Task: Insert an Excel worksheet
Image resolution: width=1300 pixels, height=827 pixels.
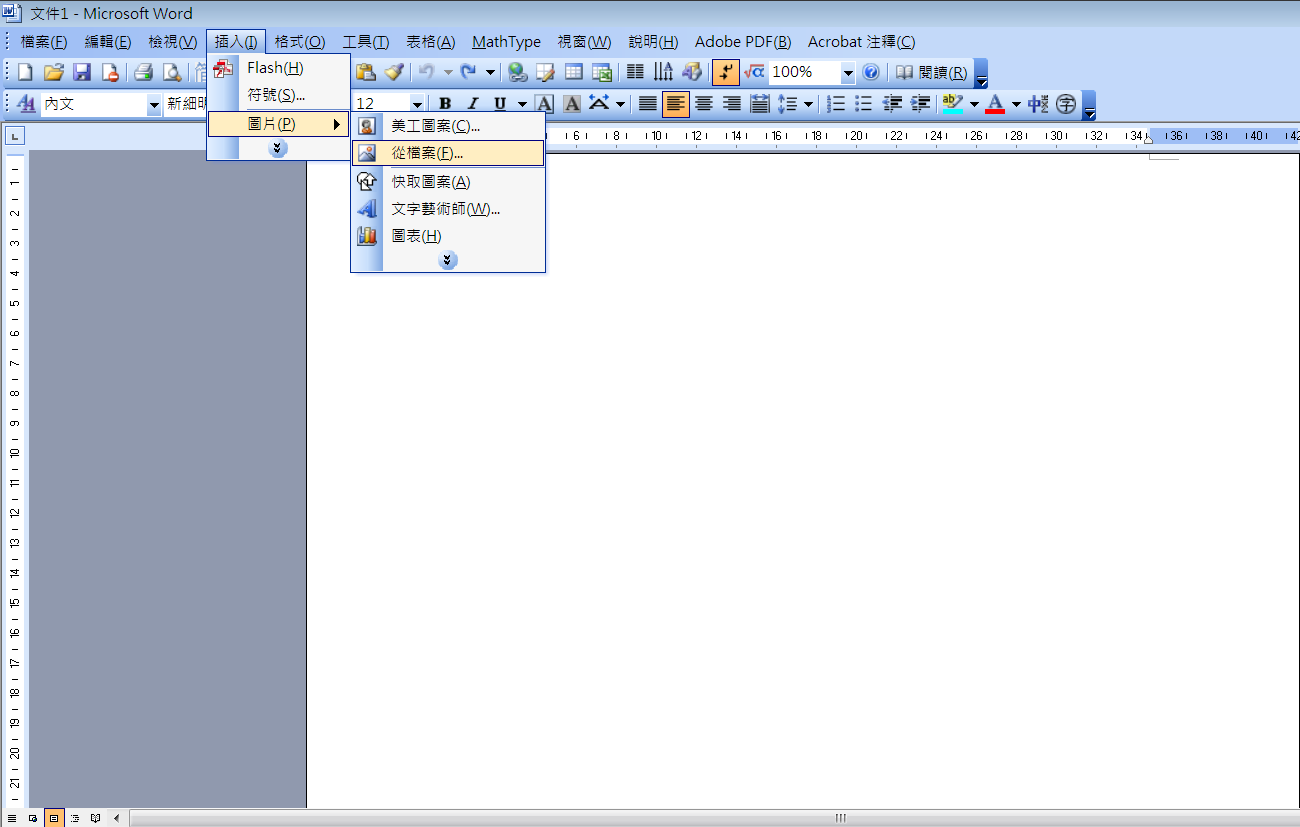Action: (x=602, y=72)
